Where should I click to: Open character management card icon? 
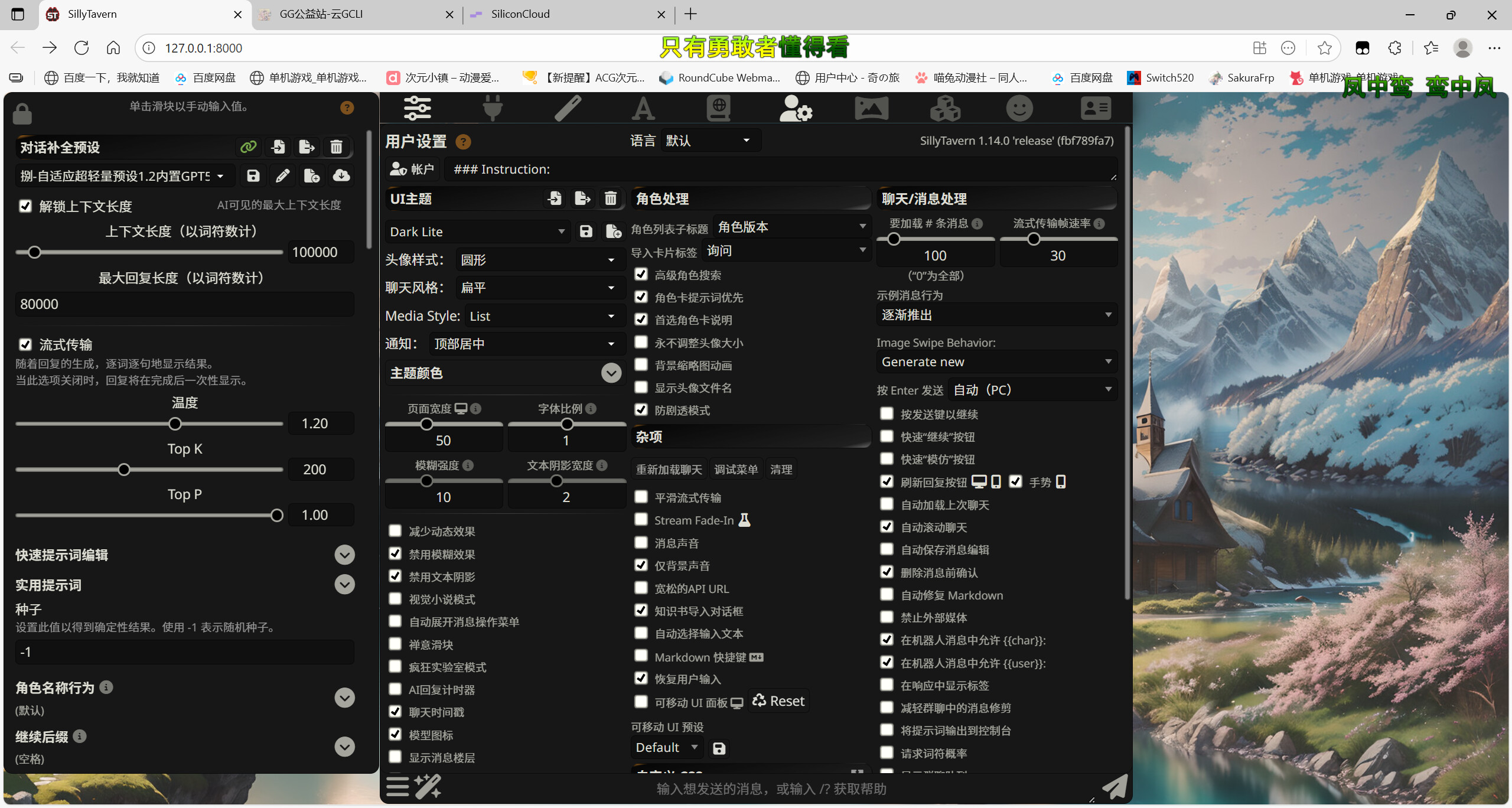click(1096, 108)
